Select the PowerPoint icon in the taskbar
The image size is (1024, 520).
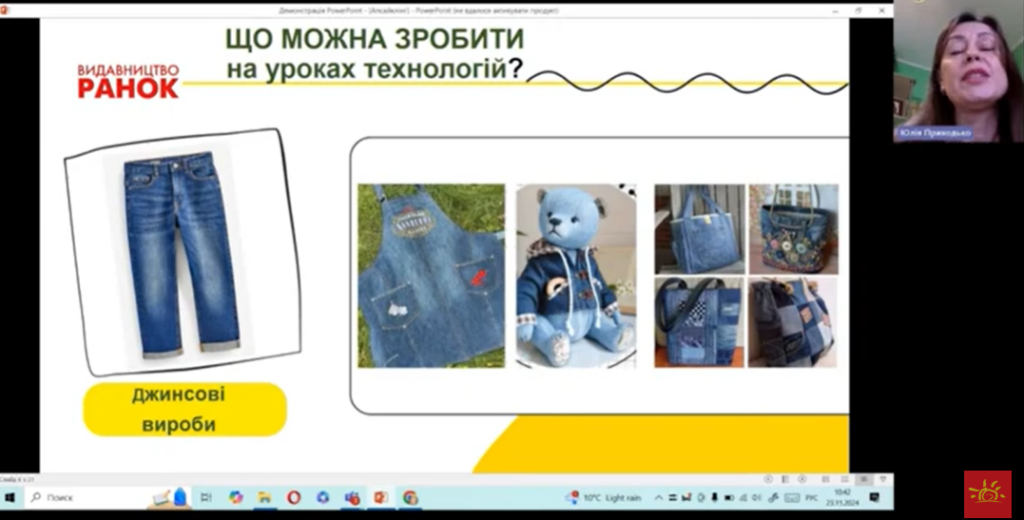point(381,497)
